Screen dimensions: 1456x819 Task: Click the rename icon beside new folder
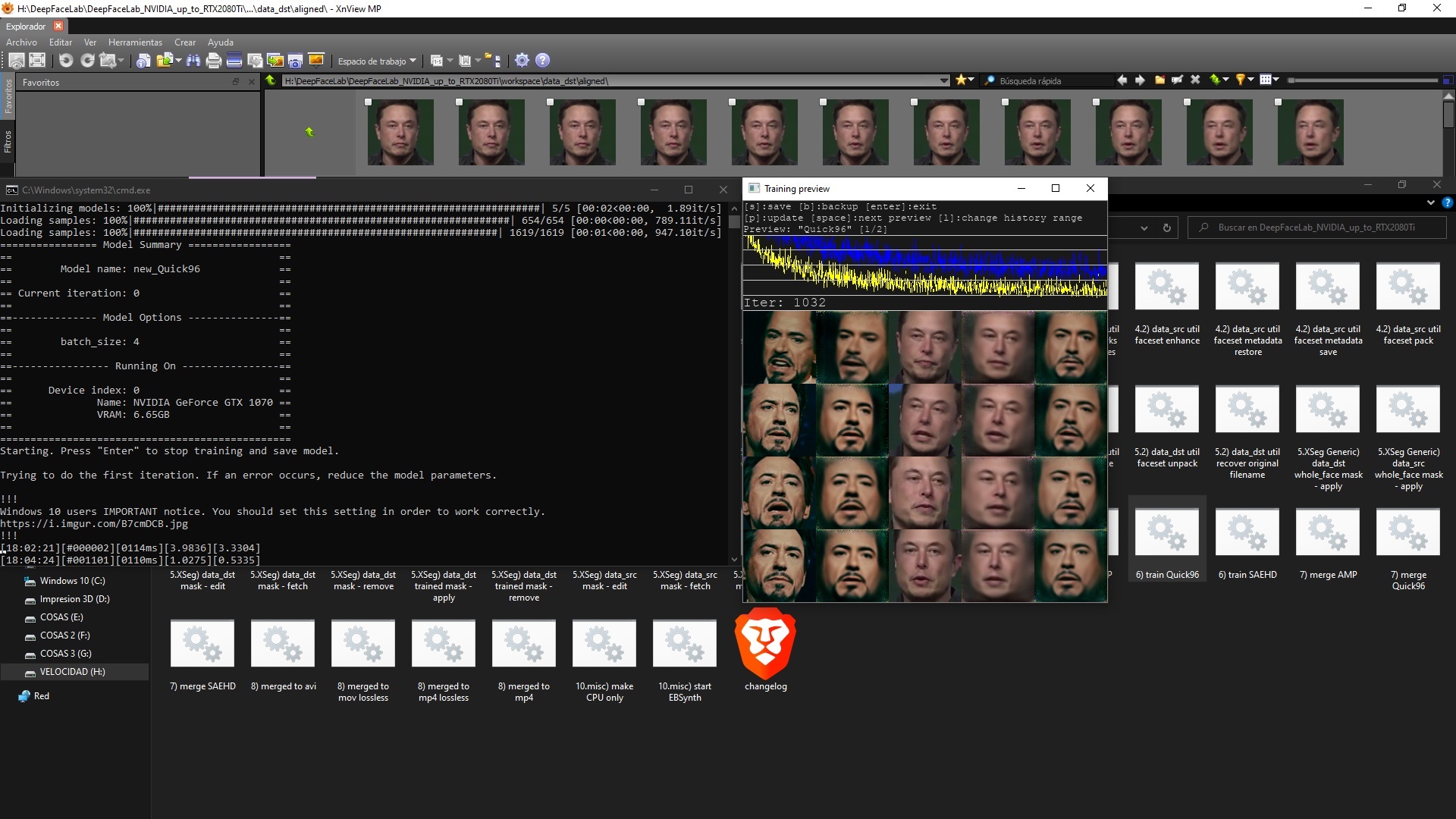(1177, 80)
